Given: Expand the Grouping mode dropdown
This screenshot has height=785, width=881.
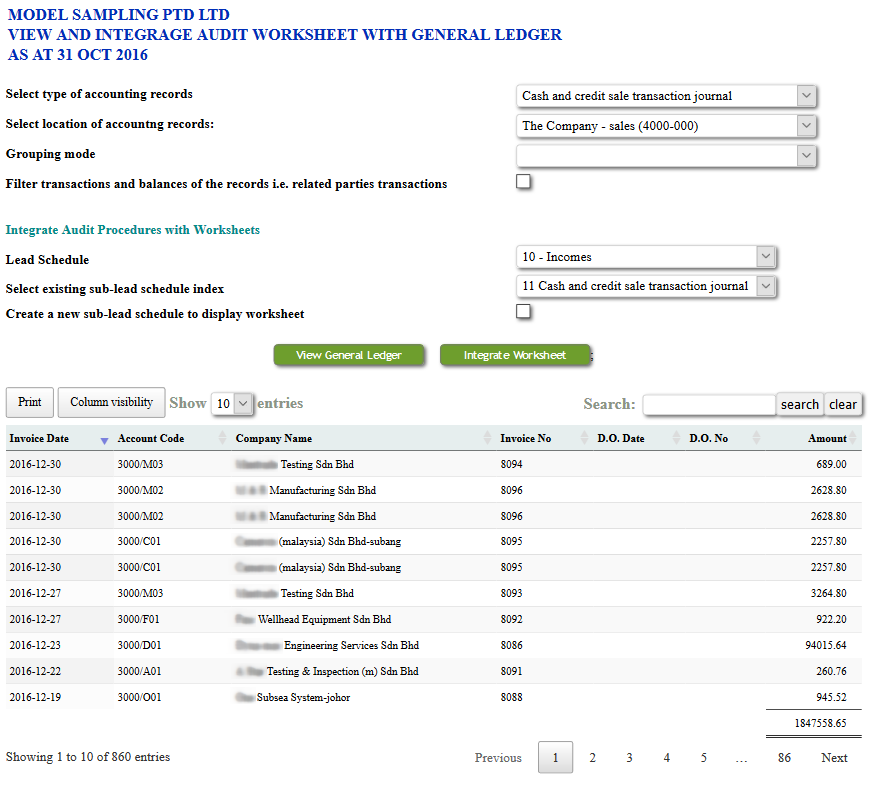Looking at the screenshot, I should pyautogui.click(x=667, y=155).
